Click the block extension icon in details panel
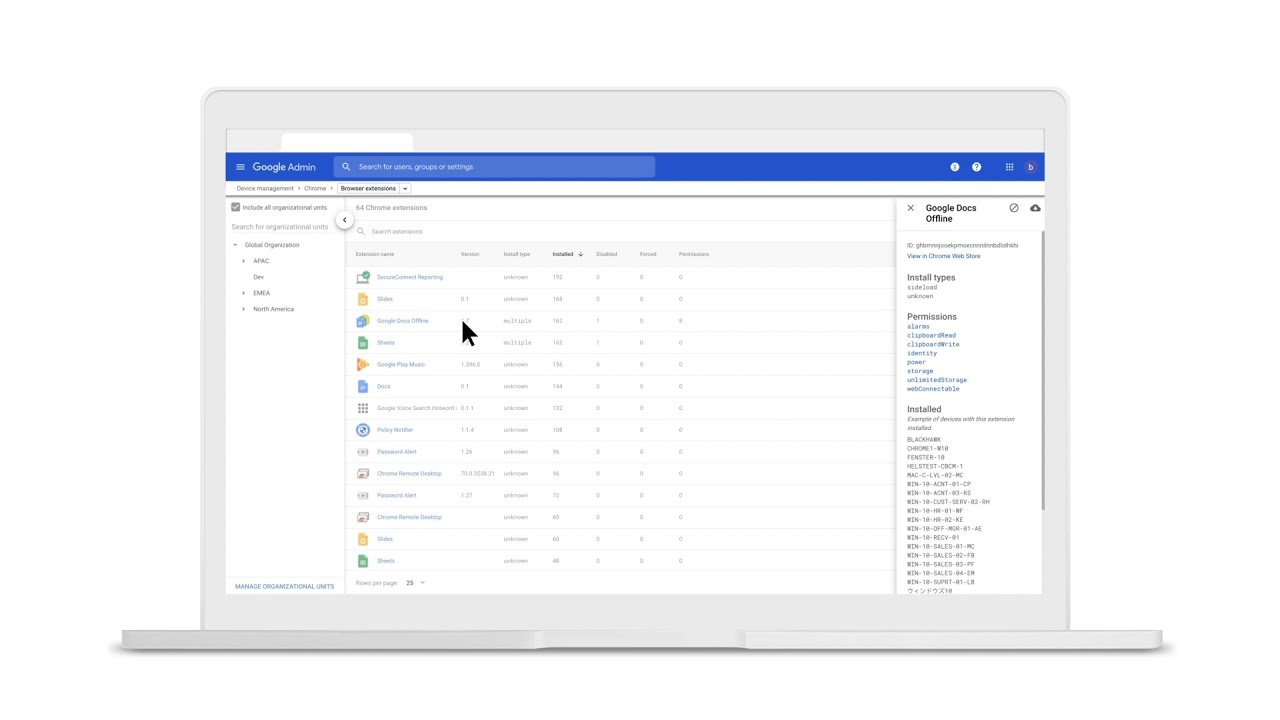Viewport: 1280px width, 720px height. 1014,208
